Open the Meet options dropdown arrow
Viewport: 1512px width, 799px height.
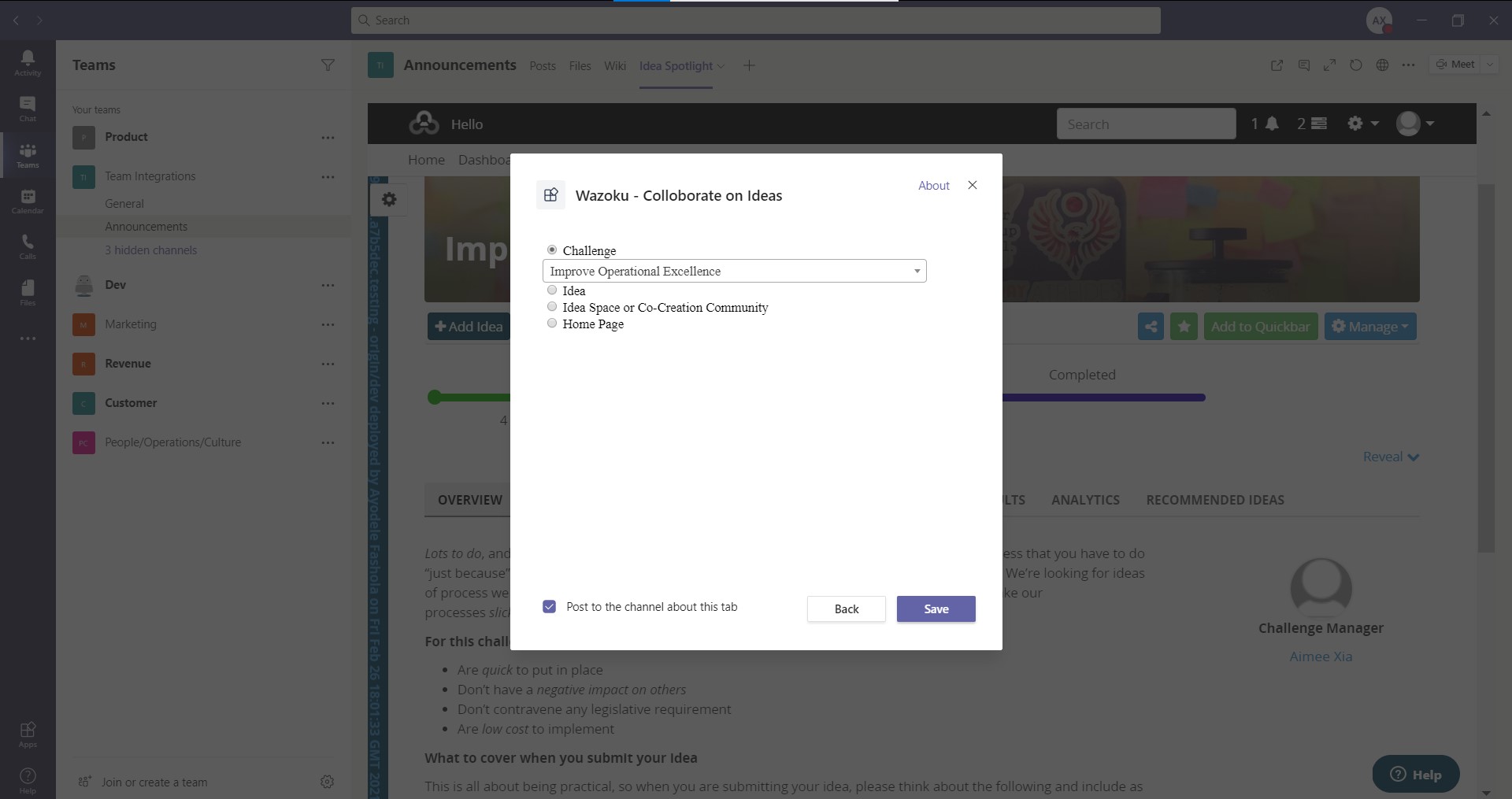click(1490, 65)
